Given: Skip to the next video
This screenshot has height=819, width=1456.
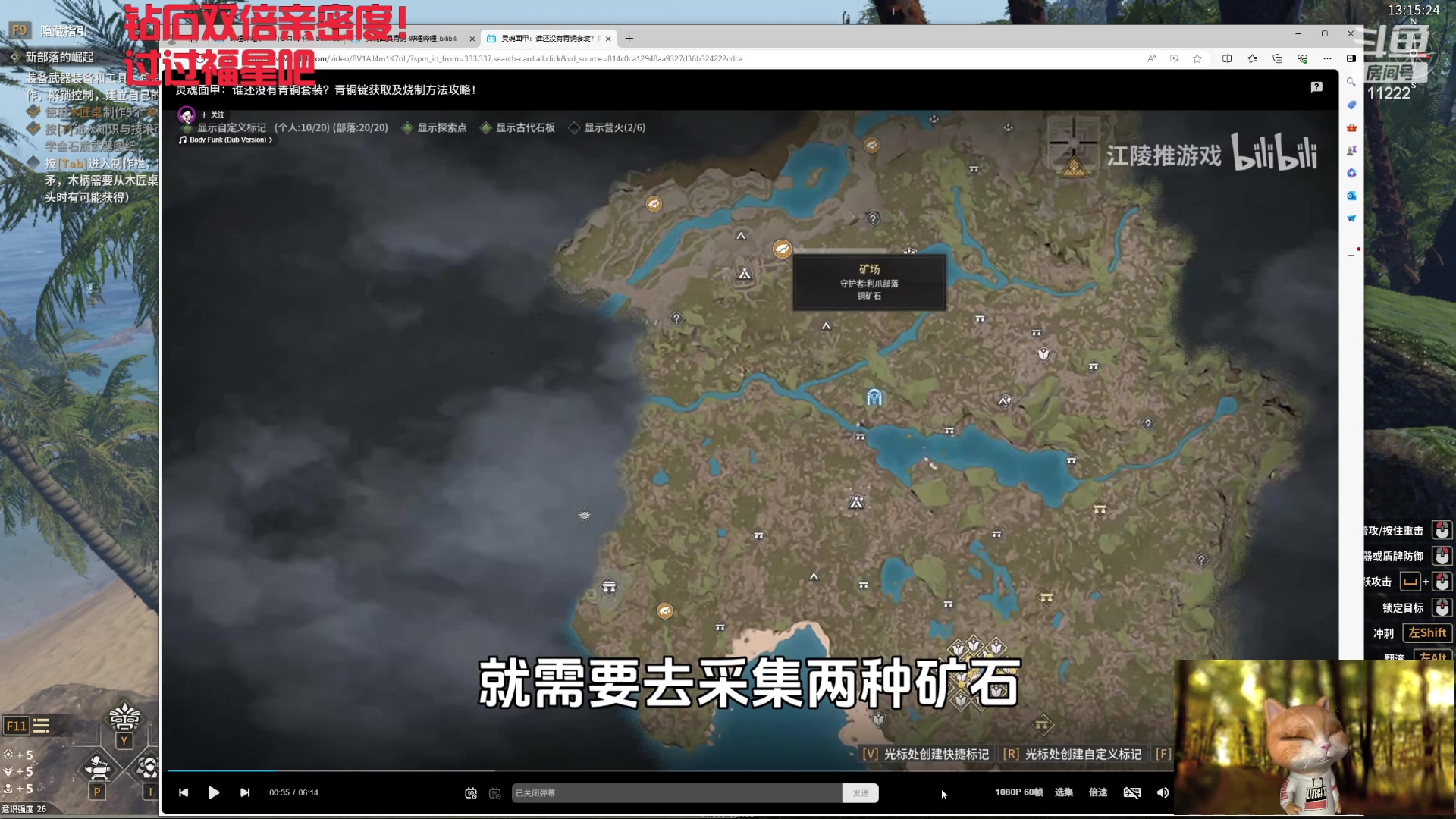Looking at the screenshot, I should pos(245,792).
